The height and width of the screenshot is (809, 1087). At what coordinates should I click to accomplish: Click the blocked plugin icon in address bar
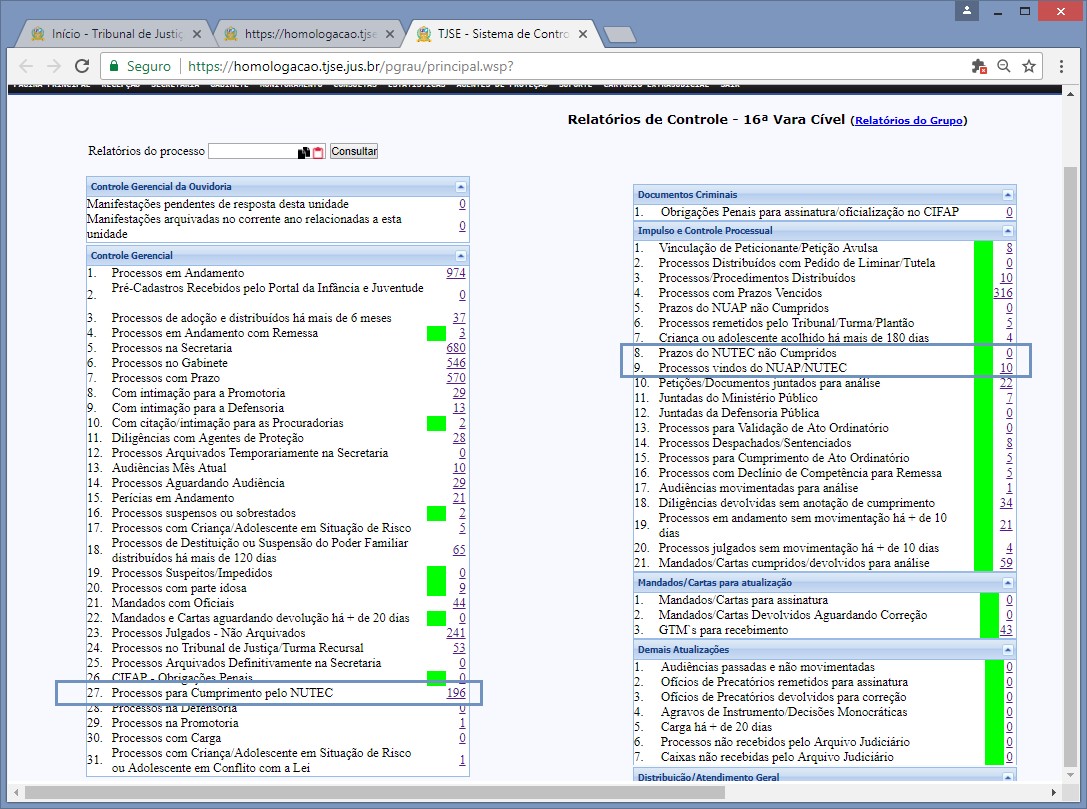979,66
